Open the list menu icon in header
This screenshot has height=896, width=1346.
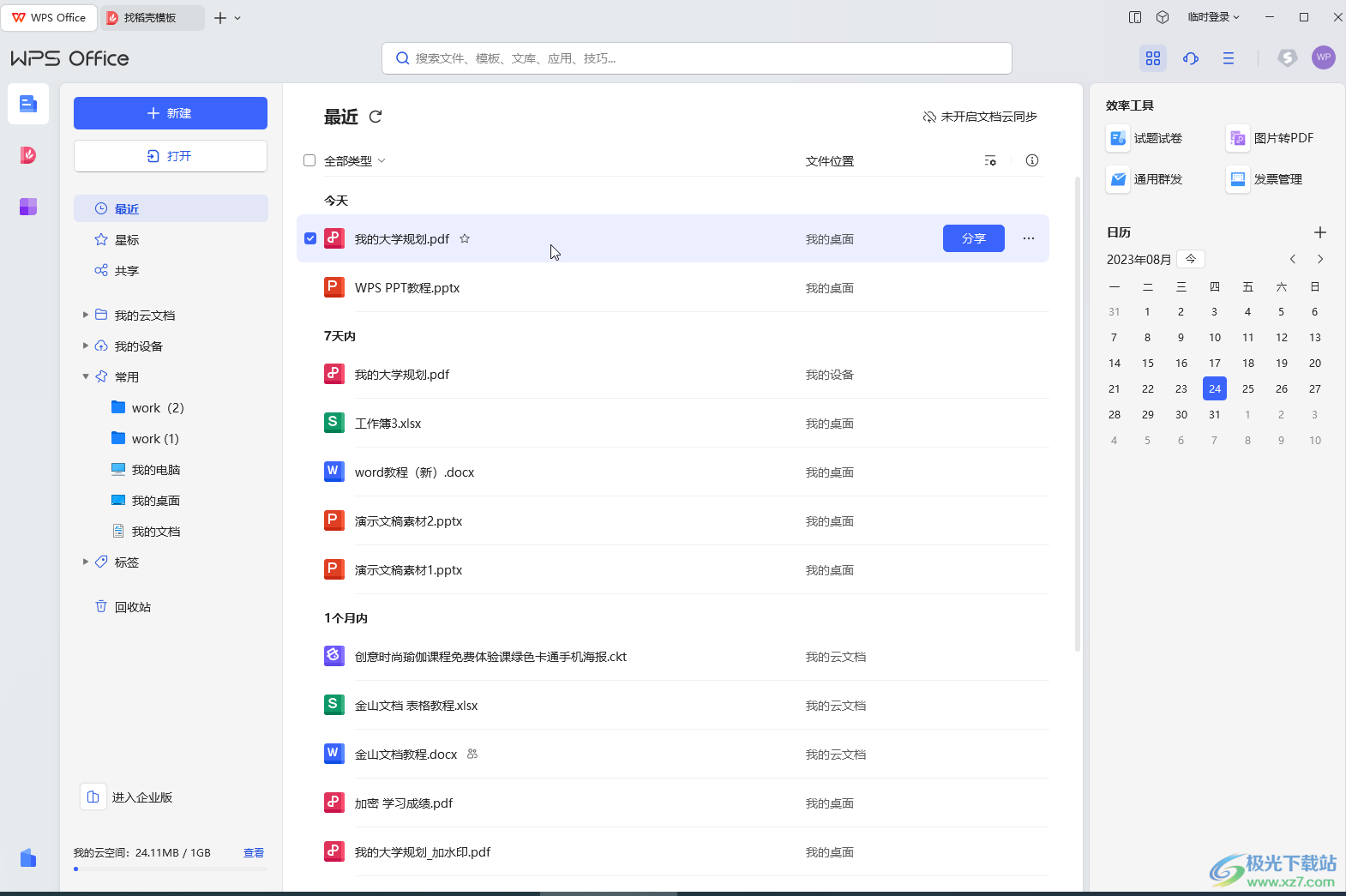pos(1229,58)
